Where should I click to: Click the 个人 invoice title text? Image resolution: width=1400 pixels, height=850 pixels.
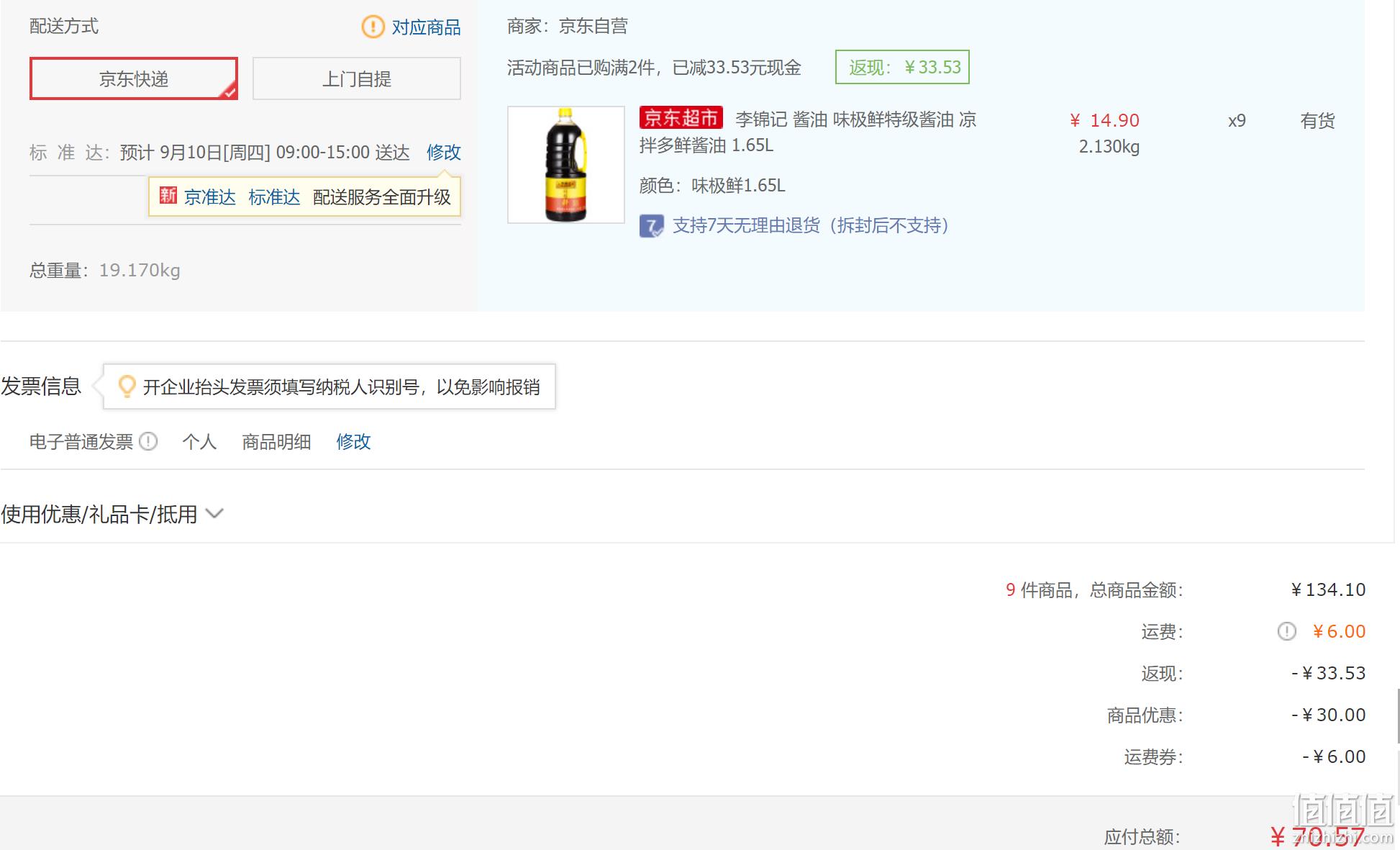pyautogui.click(x=199, y=441)
